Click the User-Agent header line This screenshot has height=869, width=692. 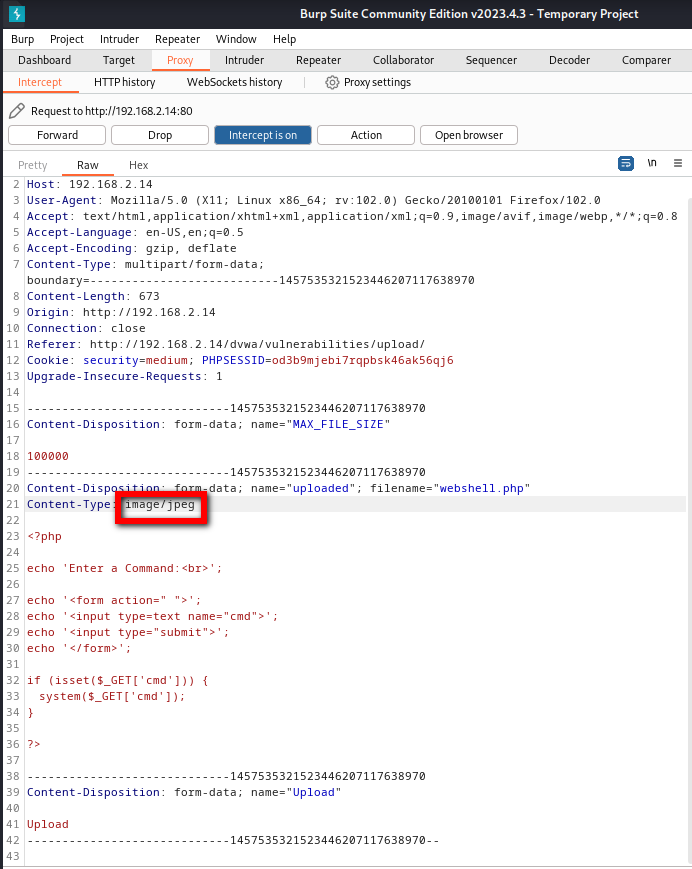point(314,200)
